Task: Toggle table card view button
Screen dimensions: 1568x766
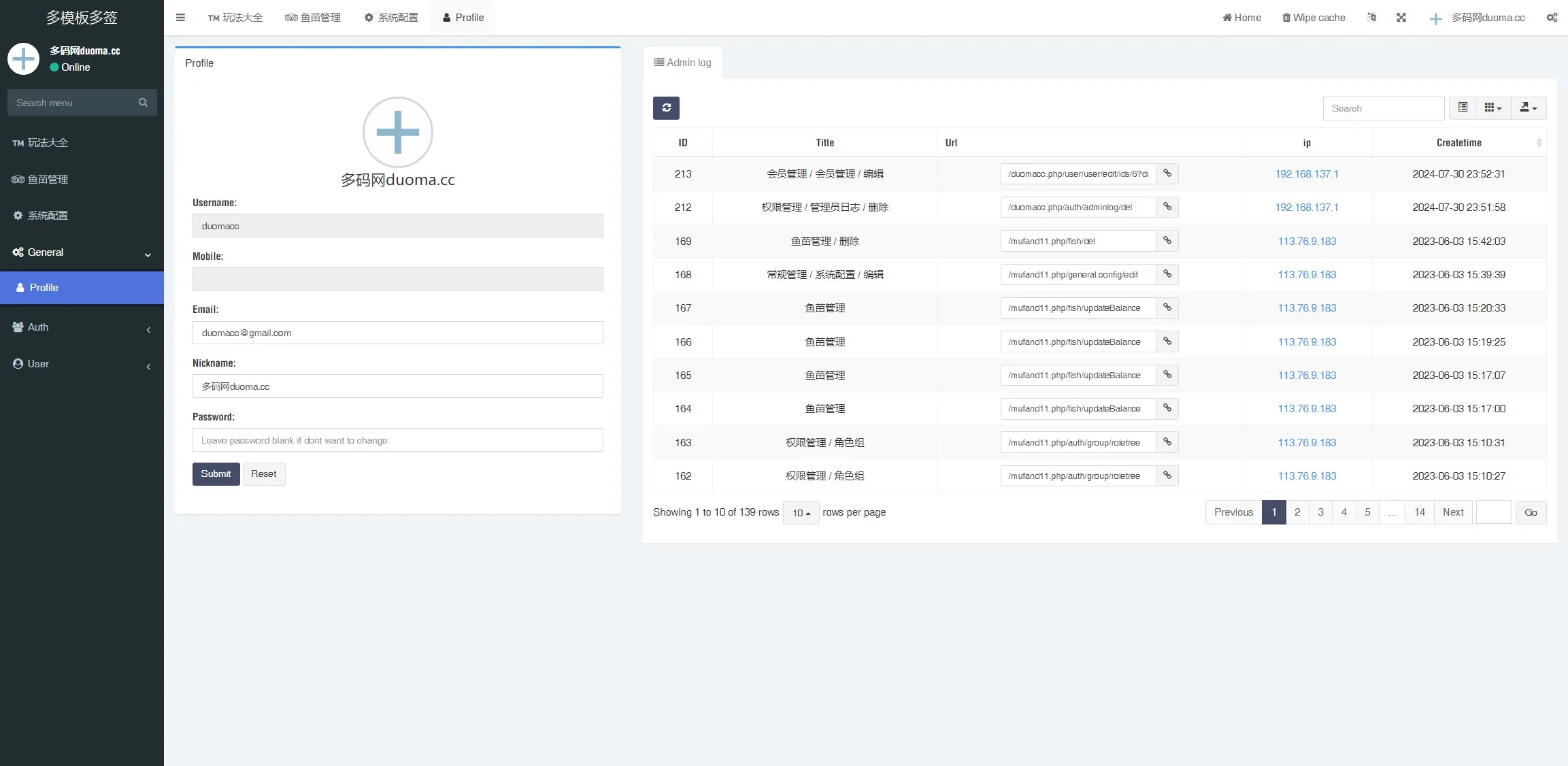Action: pos(1463,107)
